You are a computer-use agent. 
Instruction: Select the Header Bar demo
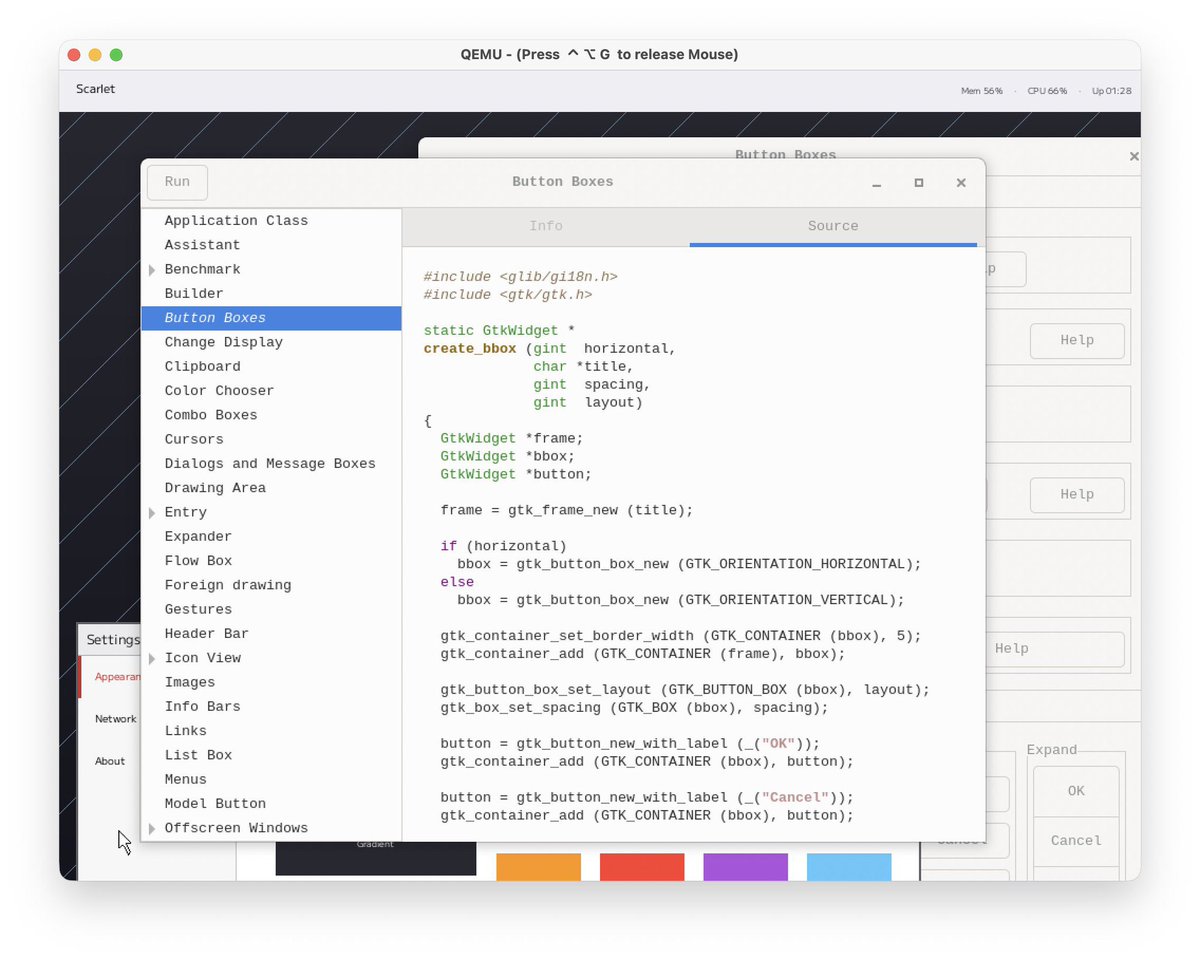(271, 634)
